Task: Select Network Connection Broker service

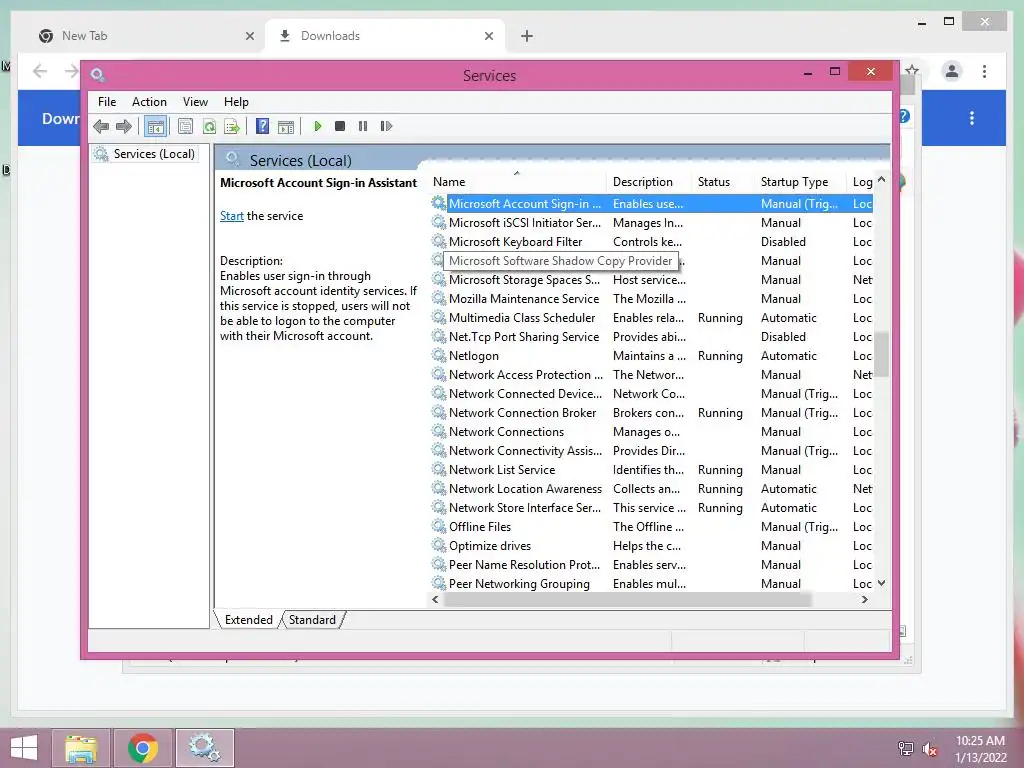Action: (x=651, y=413)
